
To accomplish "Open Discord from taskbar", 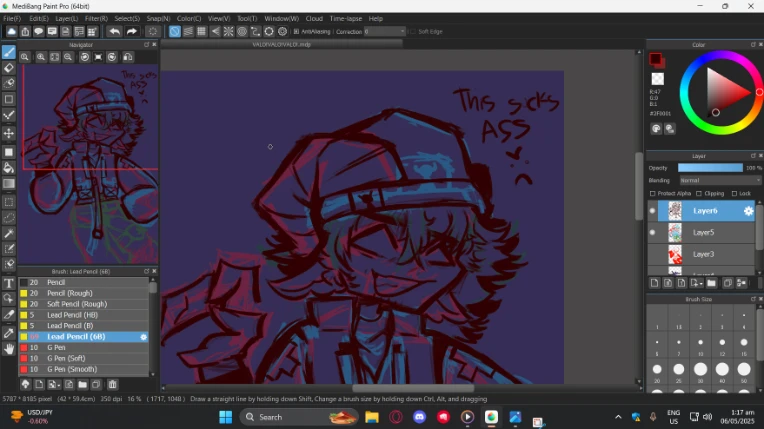I will click(x=419, y=417).
